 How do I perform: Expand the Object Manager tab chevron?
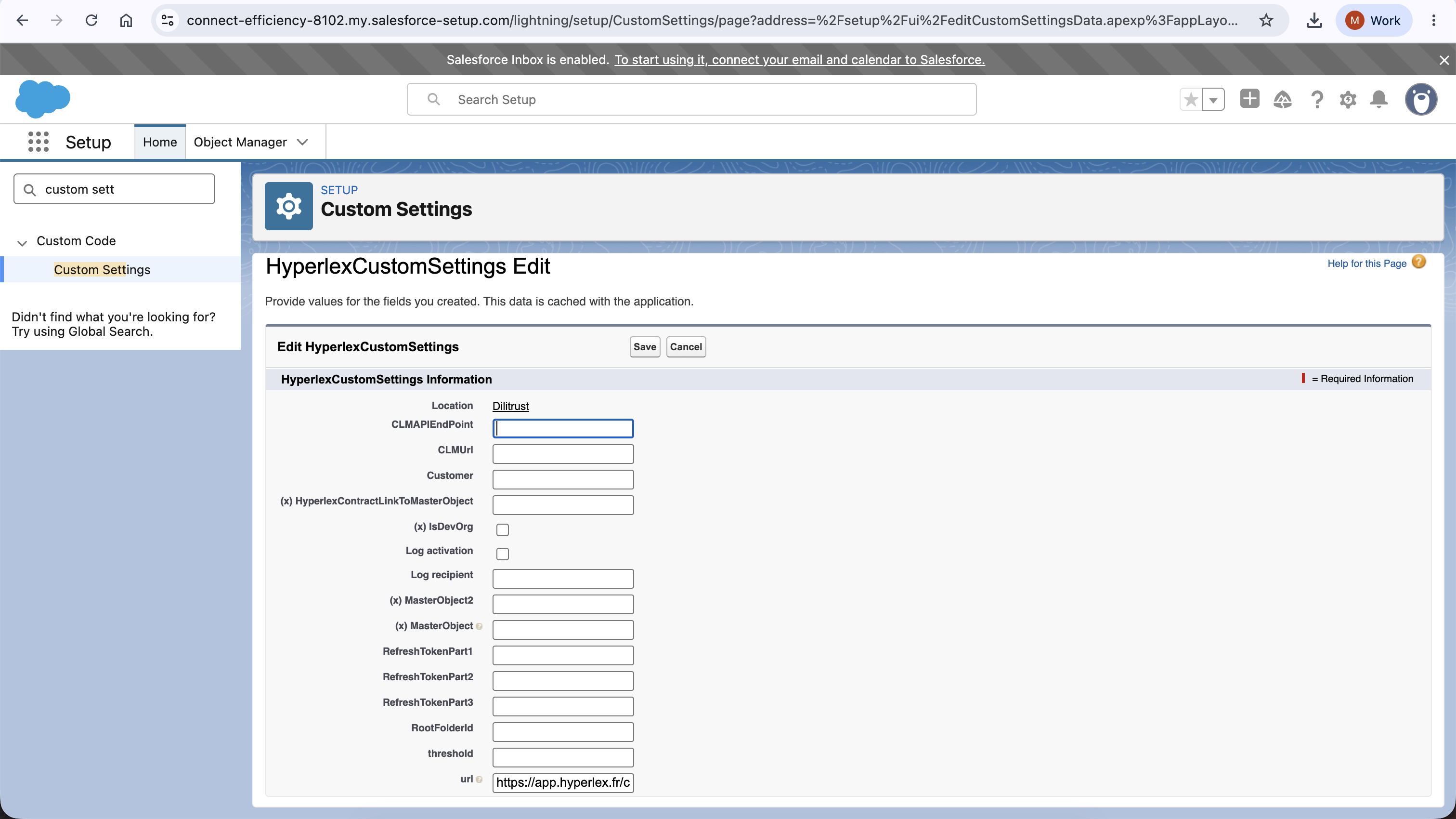[302, 142]
